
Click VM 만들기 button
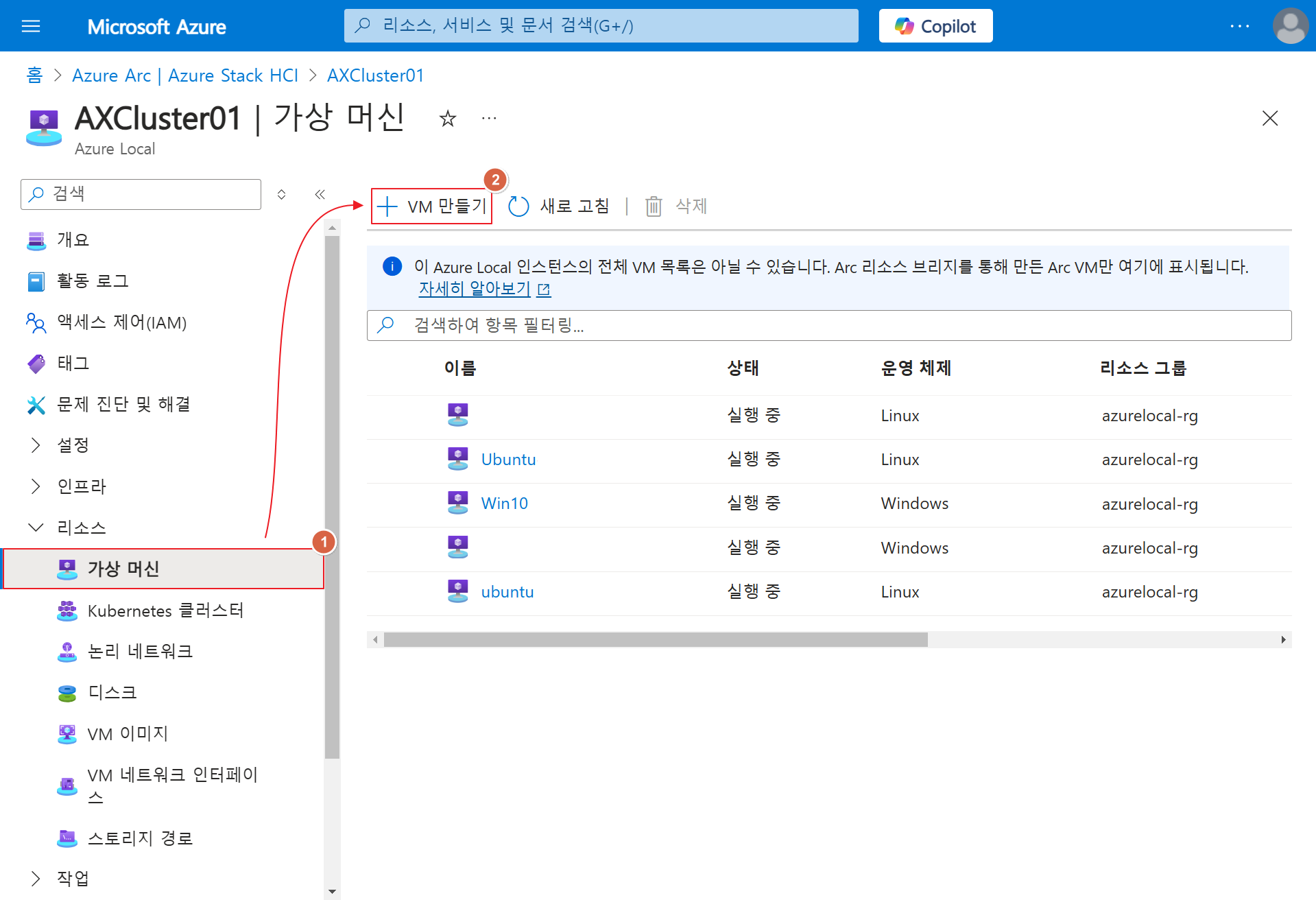[431, 206]
